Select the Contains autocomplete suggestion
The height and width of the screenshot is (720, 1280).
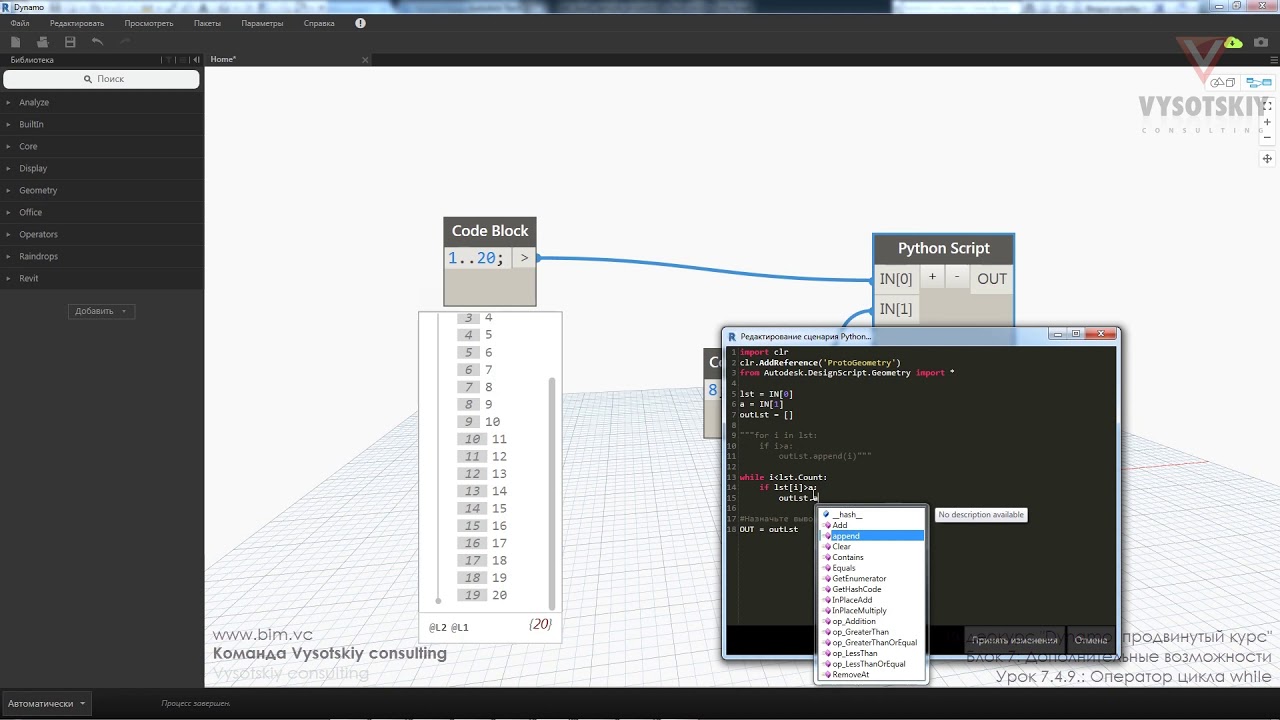coord(871,557)
